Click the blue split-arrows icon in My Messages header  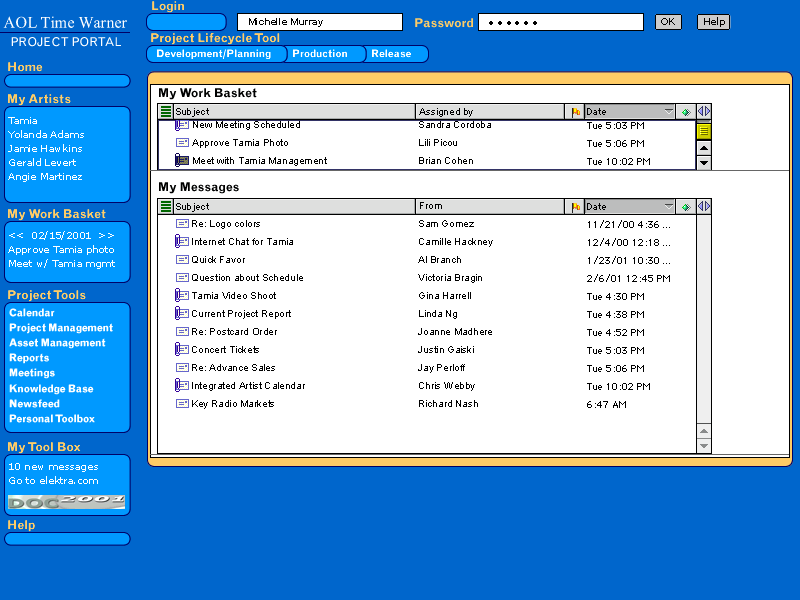point(704,206)
